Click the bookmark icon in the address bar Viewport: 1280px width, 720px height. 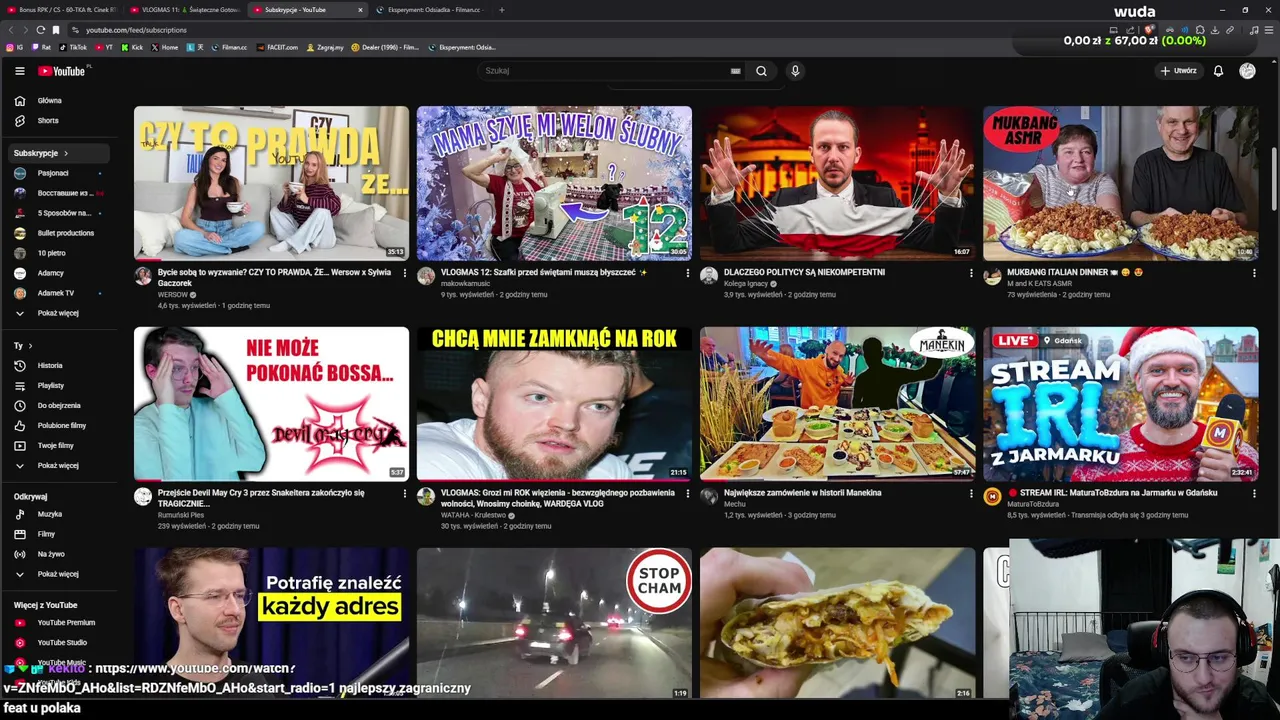coord(56,30)
